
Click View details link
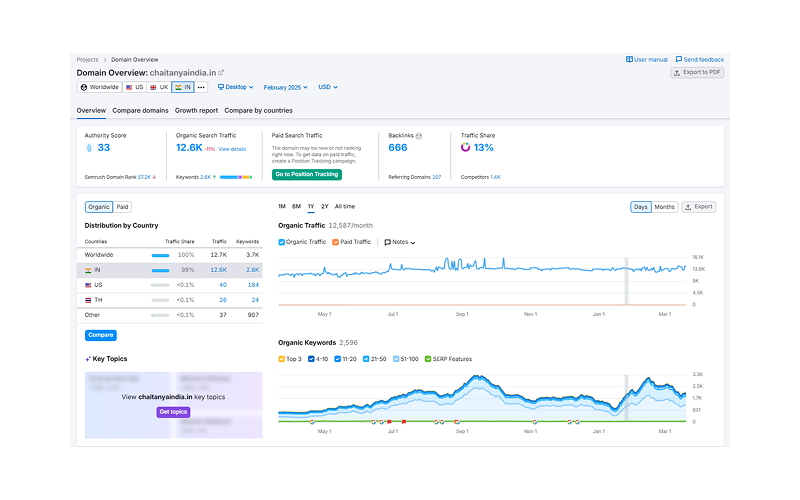pos(232,149)
